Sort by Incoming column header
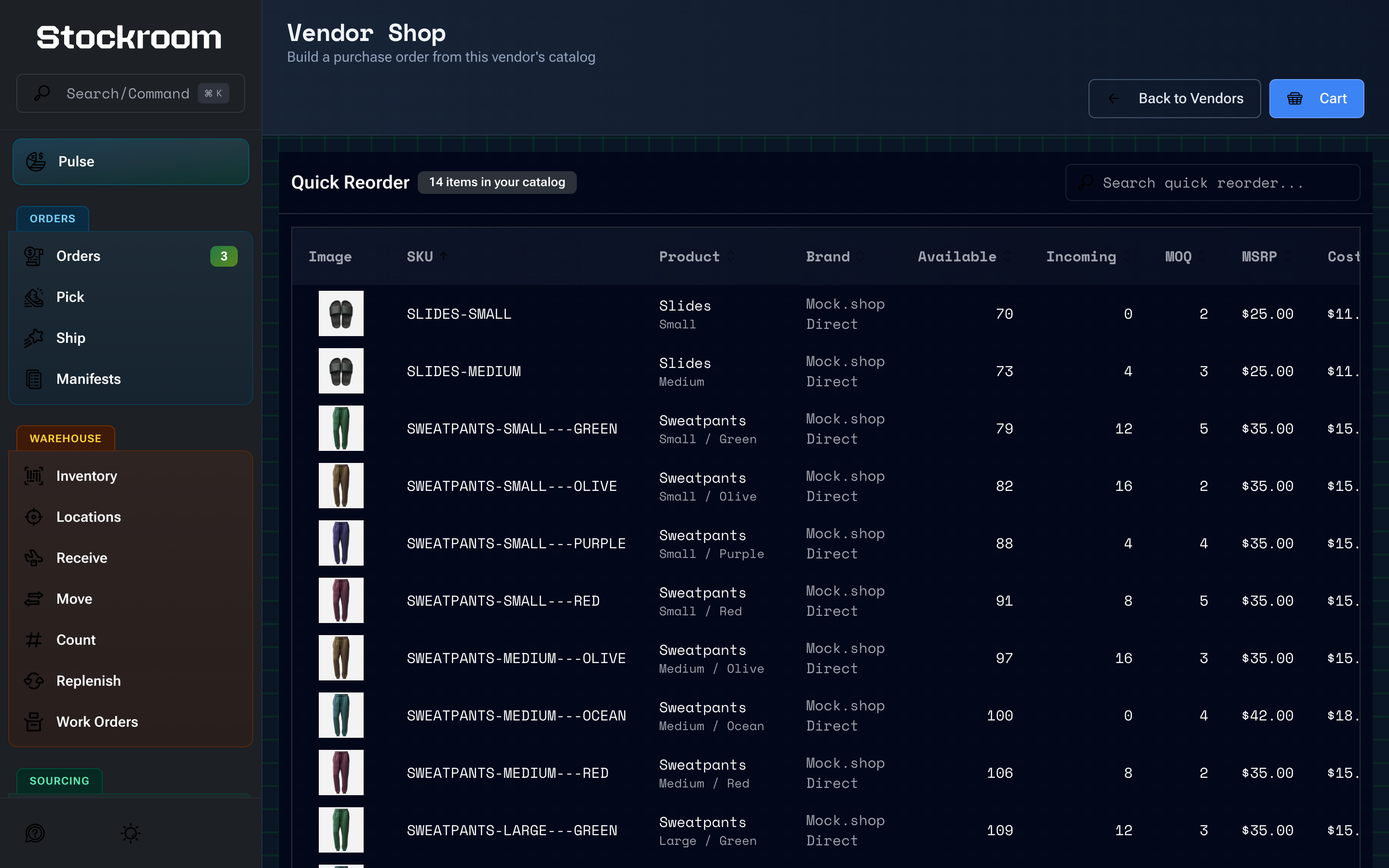1389x868 pixels. [x=1088, y=257]
